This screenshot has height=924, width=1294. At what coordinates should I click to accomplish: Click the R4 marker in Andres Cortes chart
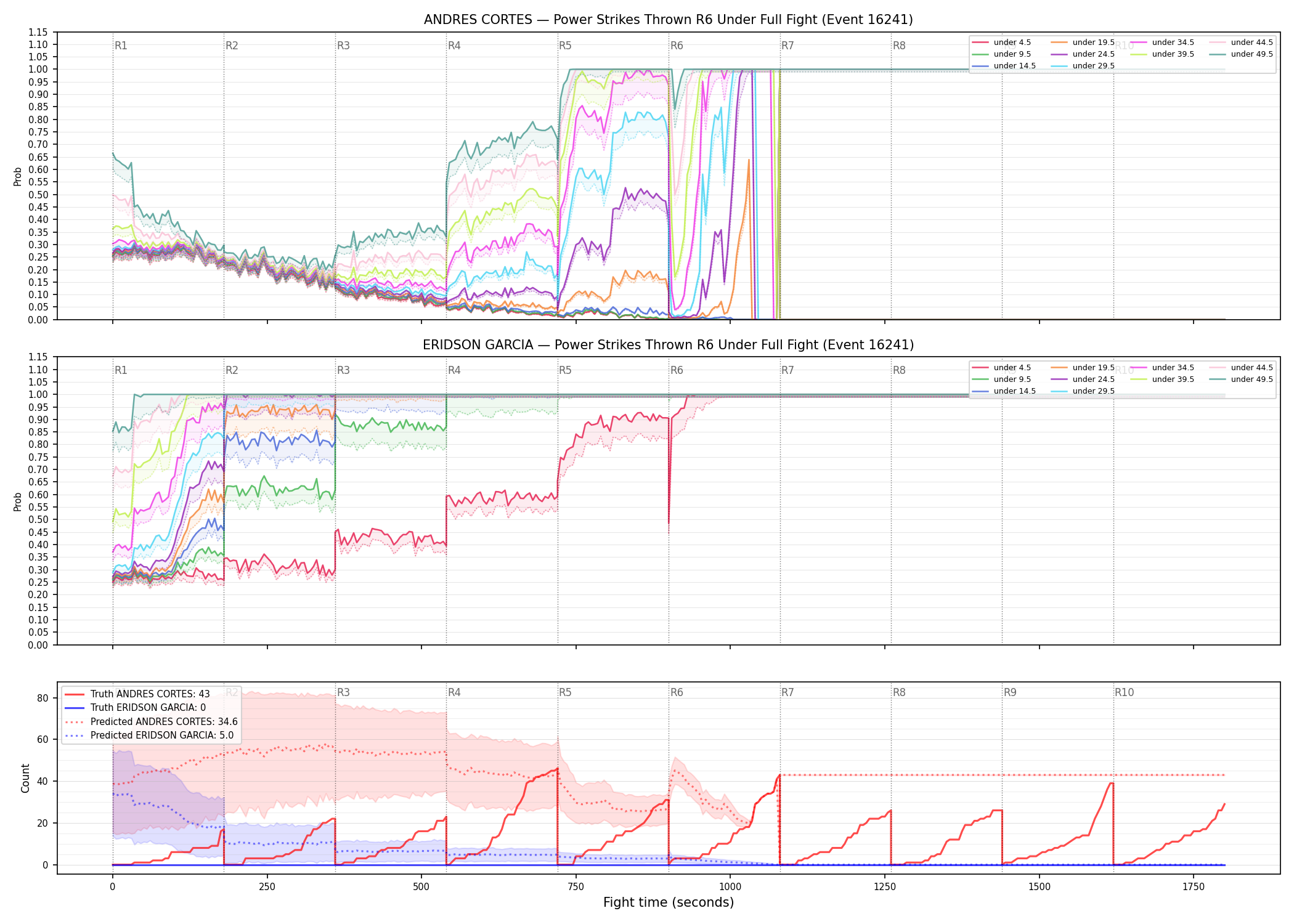point(454,46)
